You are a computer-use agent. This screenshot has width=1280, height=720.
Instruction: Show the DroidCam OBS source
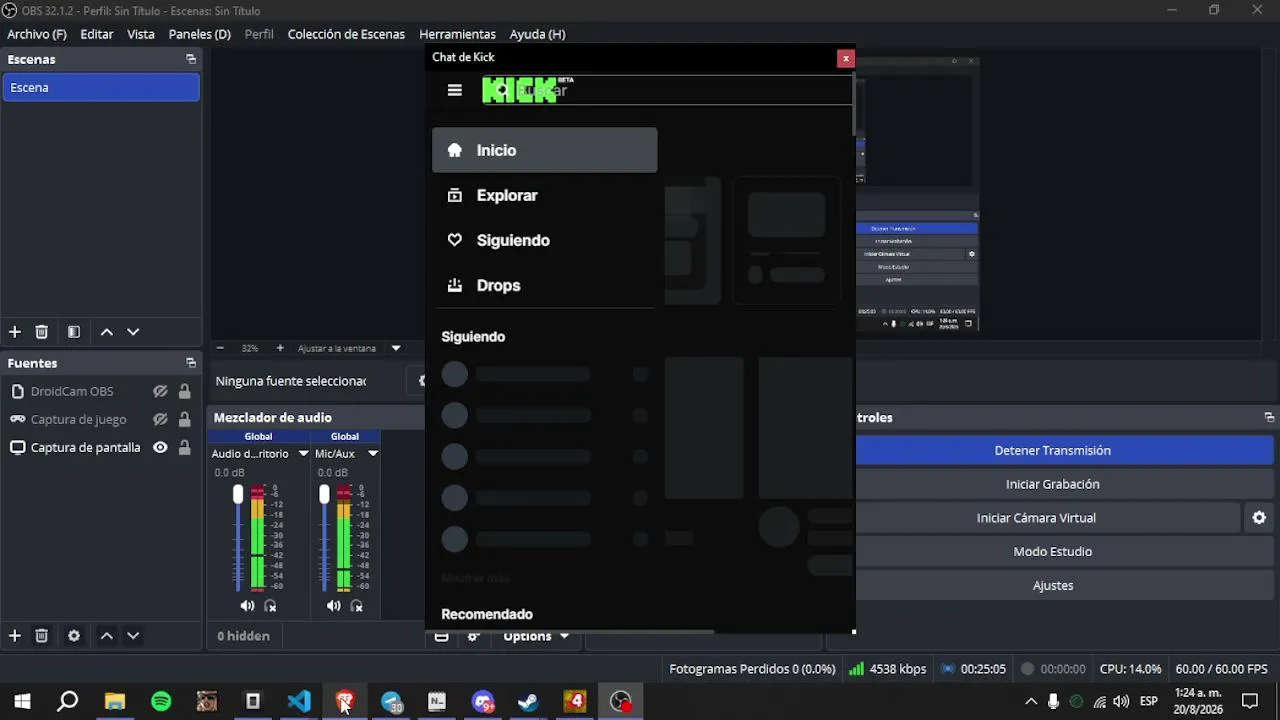coord(160,392)
